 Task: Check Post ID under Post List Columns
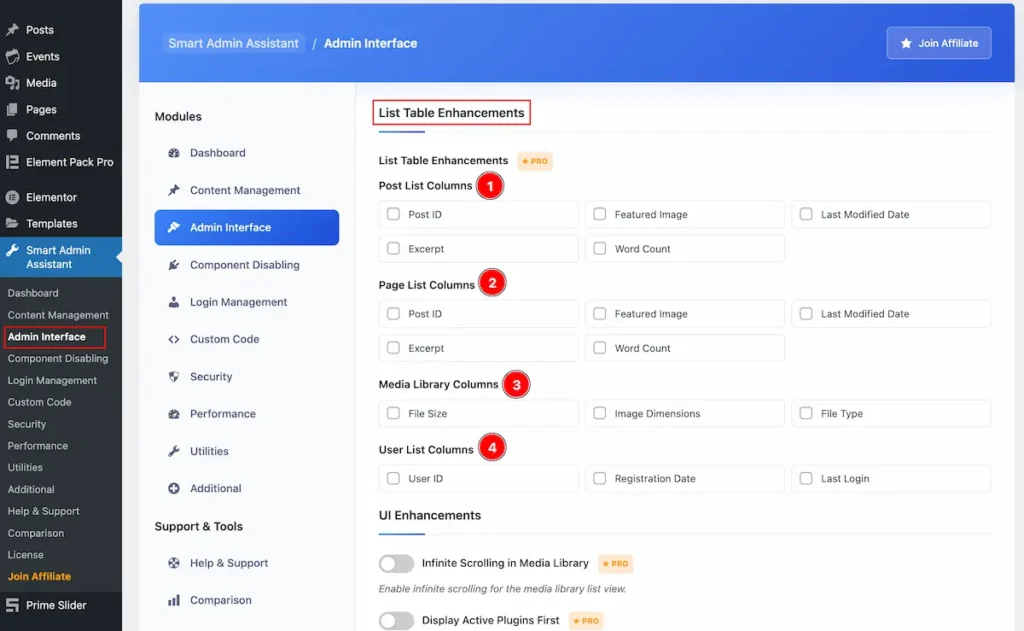coord(393,214)
